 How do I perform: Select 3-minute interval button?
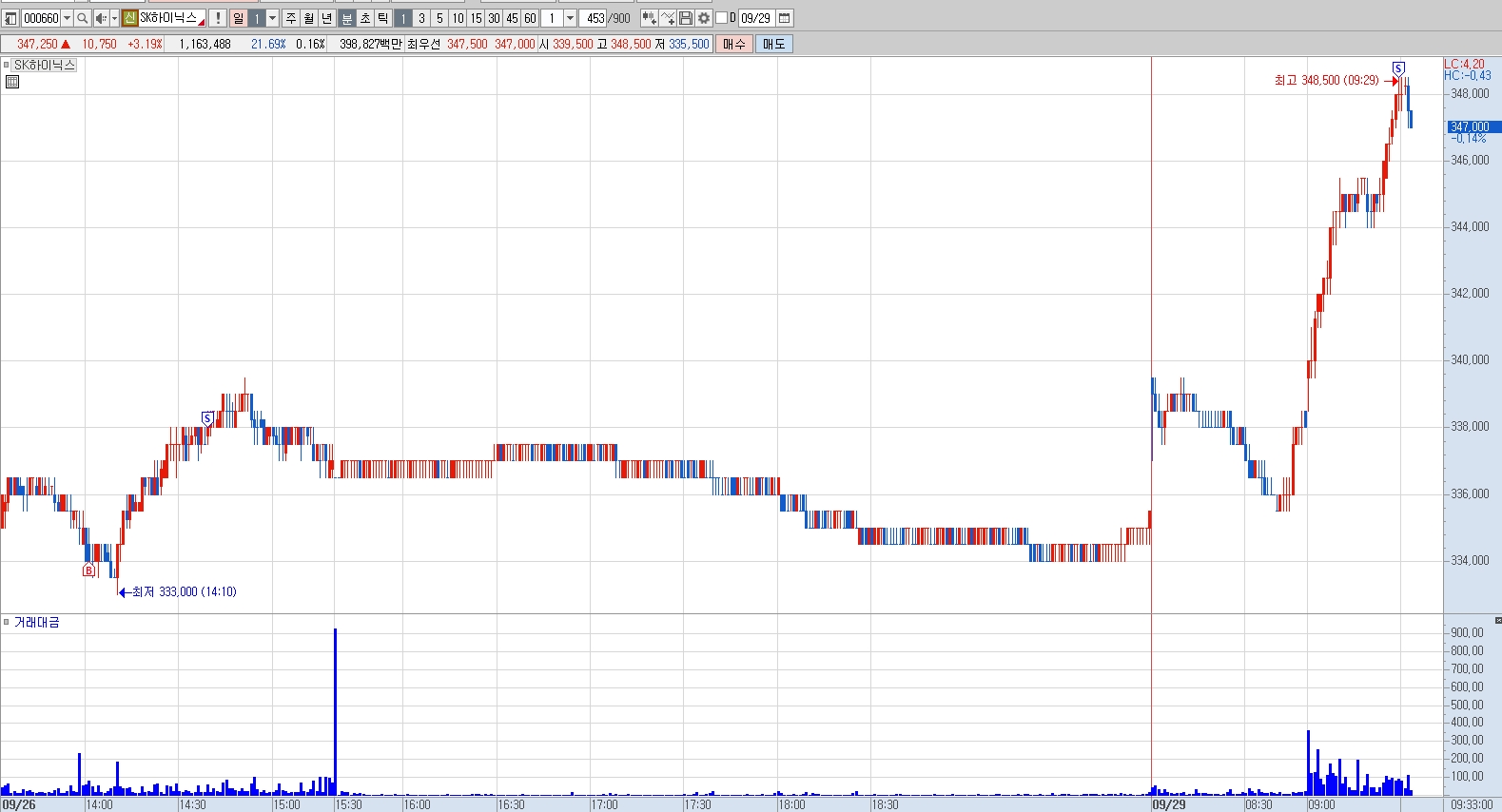pyautogui.click(x=421, y=18)
